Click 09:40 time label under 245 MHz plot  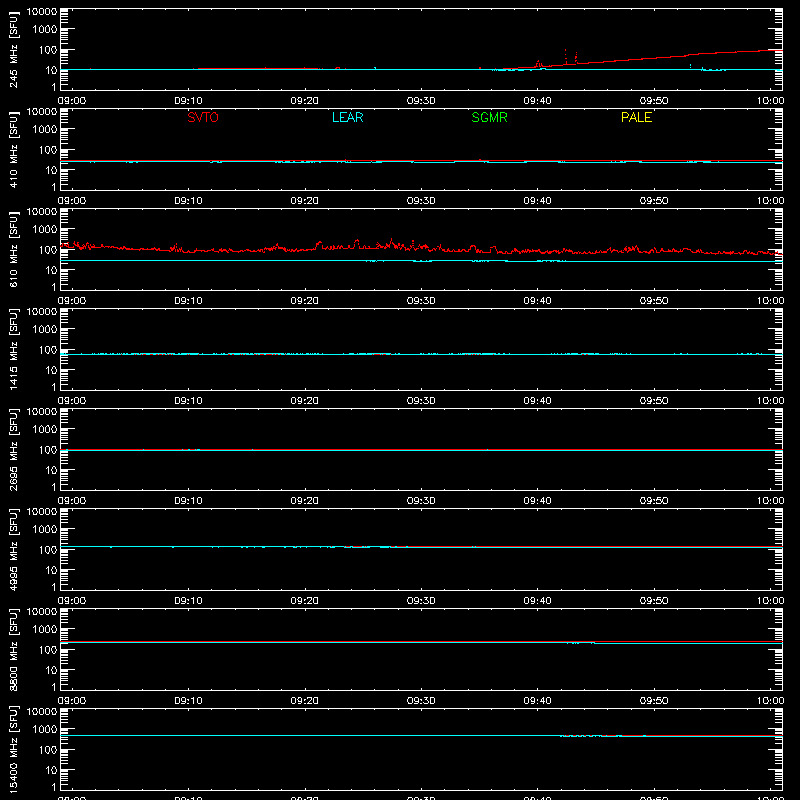click(x=537, y=101)
